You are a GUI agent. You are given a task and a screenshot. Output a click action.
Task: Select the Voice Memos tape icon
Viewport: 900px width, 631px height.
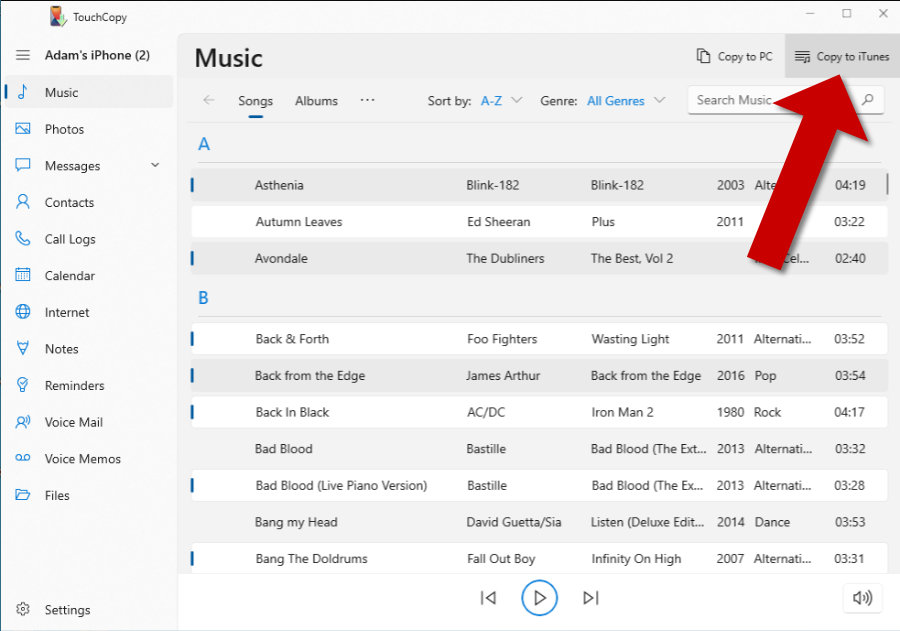pyautogui.click(x=22, y=458)
